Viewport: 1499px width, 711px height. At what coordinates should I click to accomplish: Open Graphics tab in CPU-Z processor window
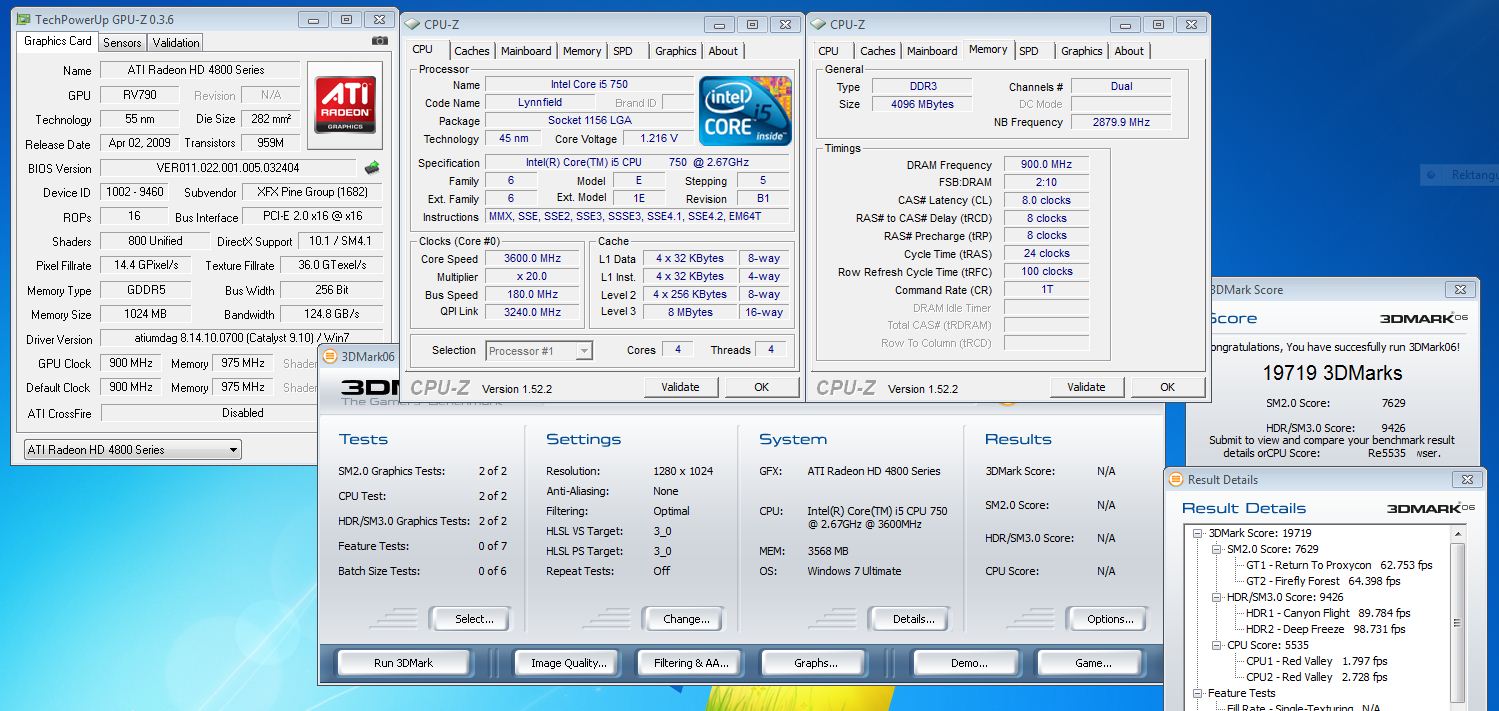pos(676,51)
